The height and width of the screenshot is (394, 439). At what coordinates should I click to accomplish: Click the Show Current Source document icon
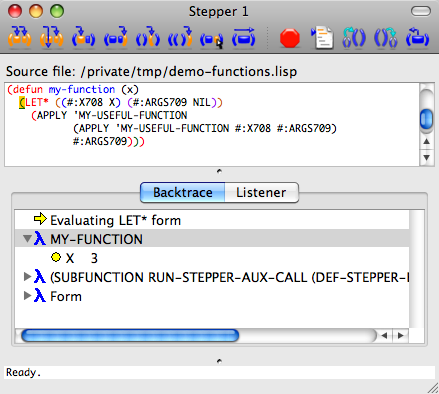(x=322, y=38)
